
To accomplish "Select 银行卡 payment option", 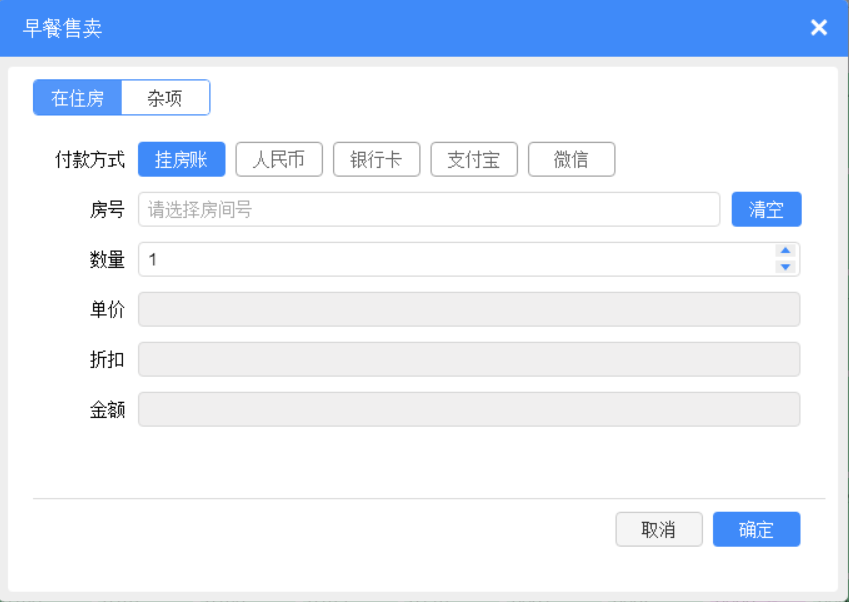I will point(376,160).
